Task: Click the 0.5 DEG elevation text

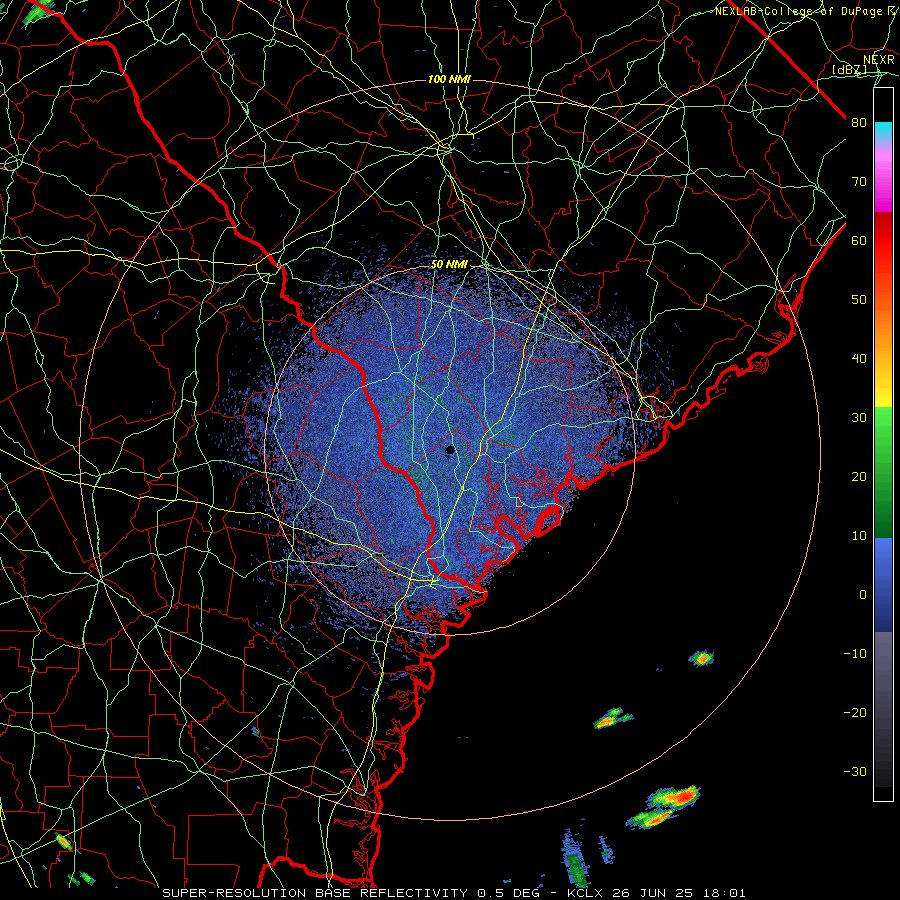Action: (508, 893)
